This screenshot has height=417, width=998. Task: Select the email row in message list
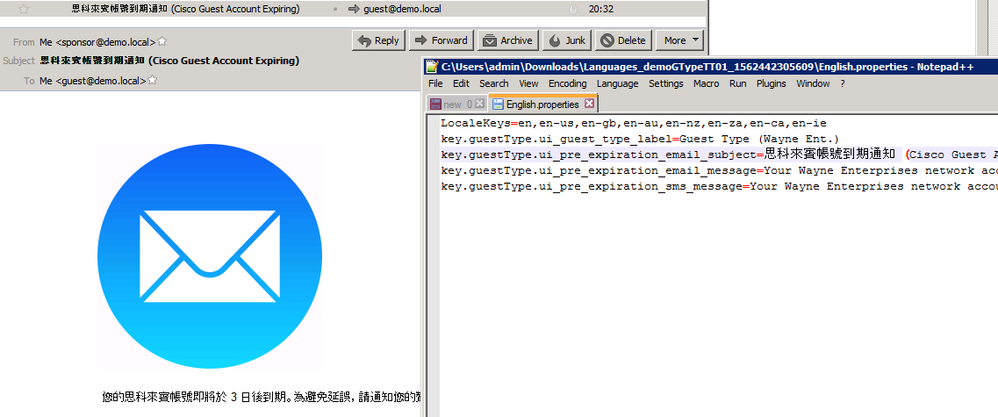point(353,10)
